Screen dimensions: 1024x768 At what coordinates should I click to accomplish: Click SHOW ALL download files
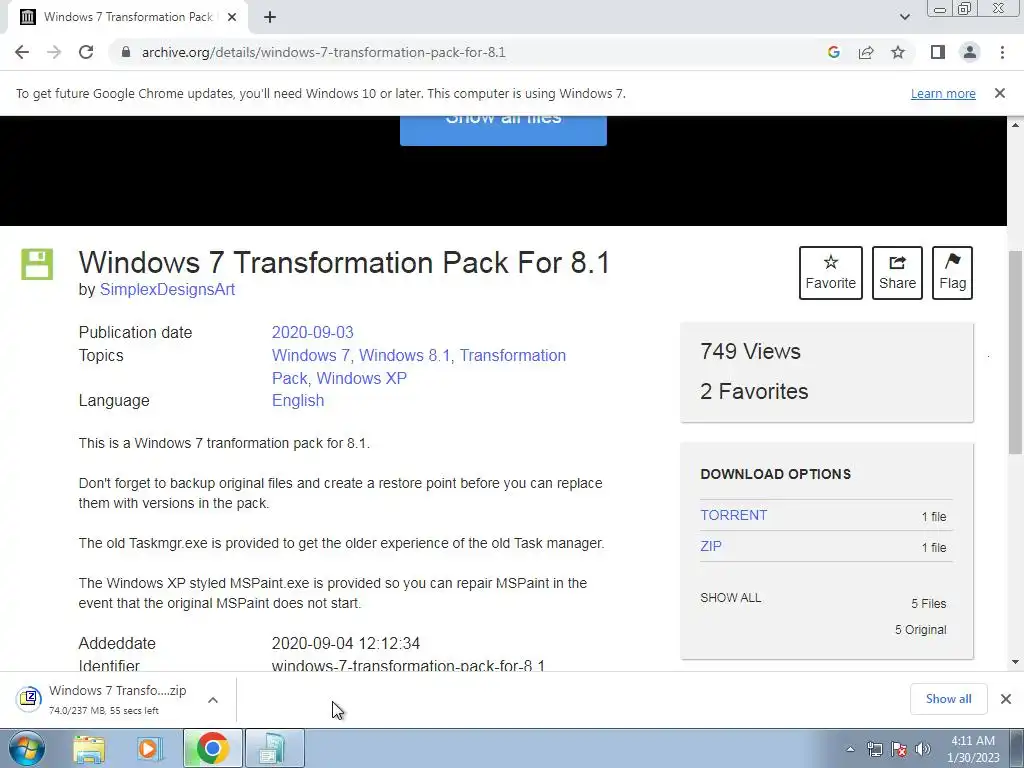click(731, 598)
